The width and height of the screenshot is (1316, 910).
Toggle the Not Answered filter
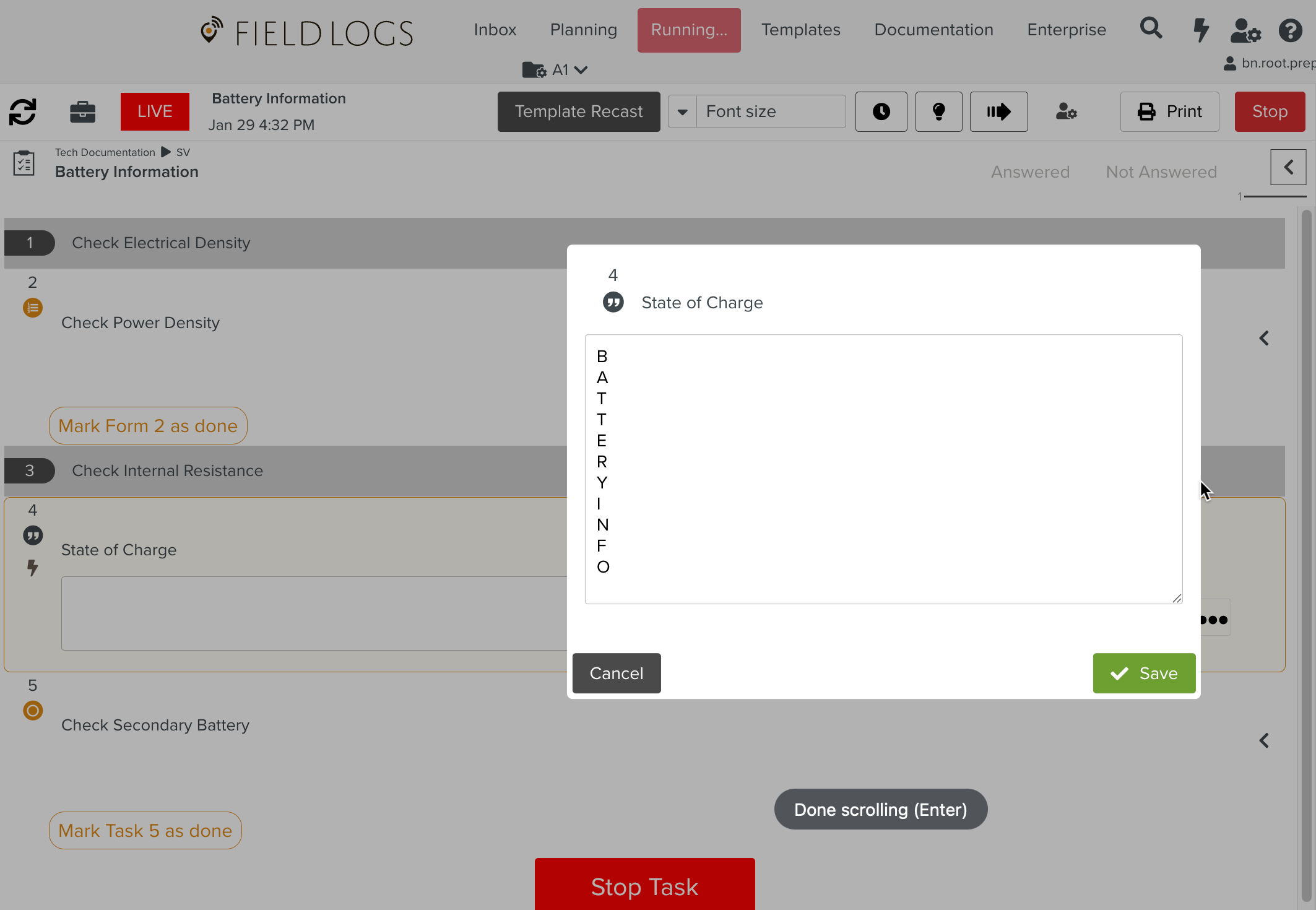pos(1161,172)
